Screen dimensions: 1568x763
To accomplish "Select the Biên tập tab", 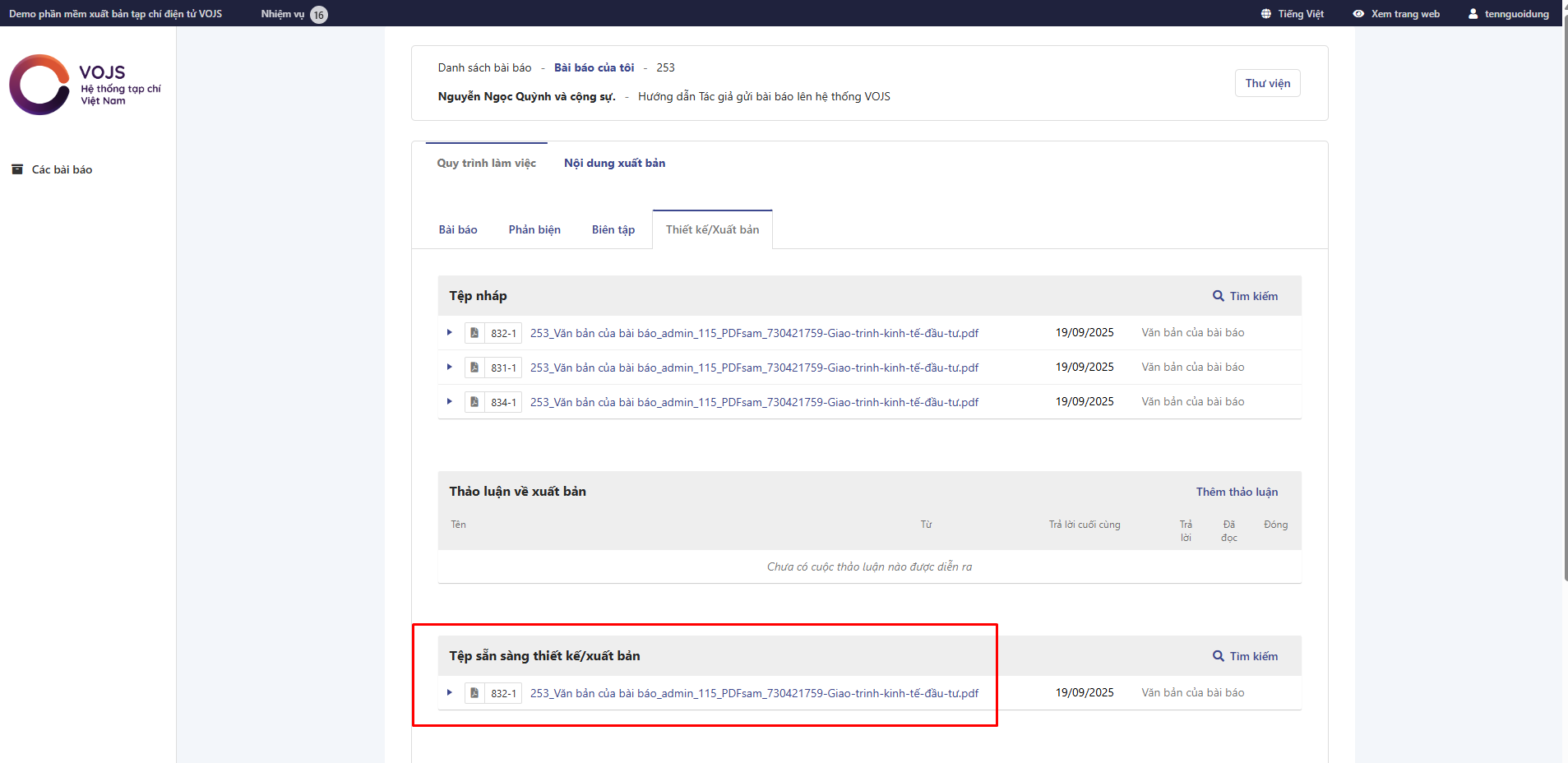I will 613,229.
